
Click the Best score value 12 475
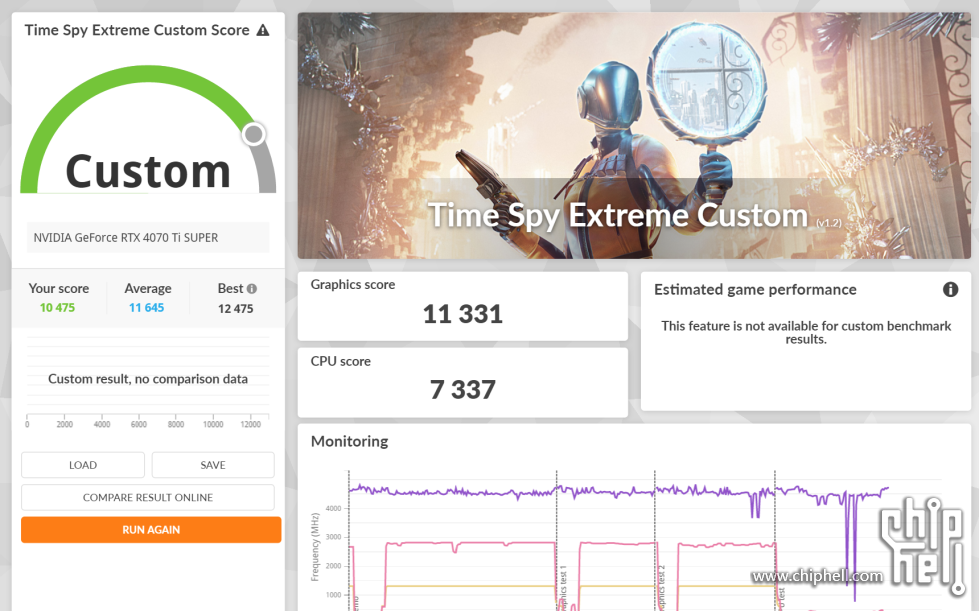(x=235, y=308)
